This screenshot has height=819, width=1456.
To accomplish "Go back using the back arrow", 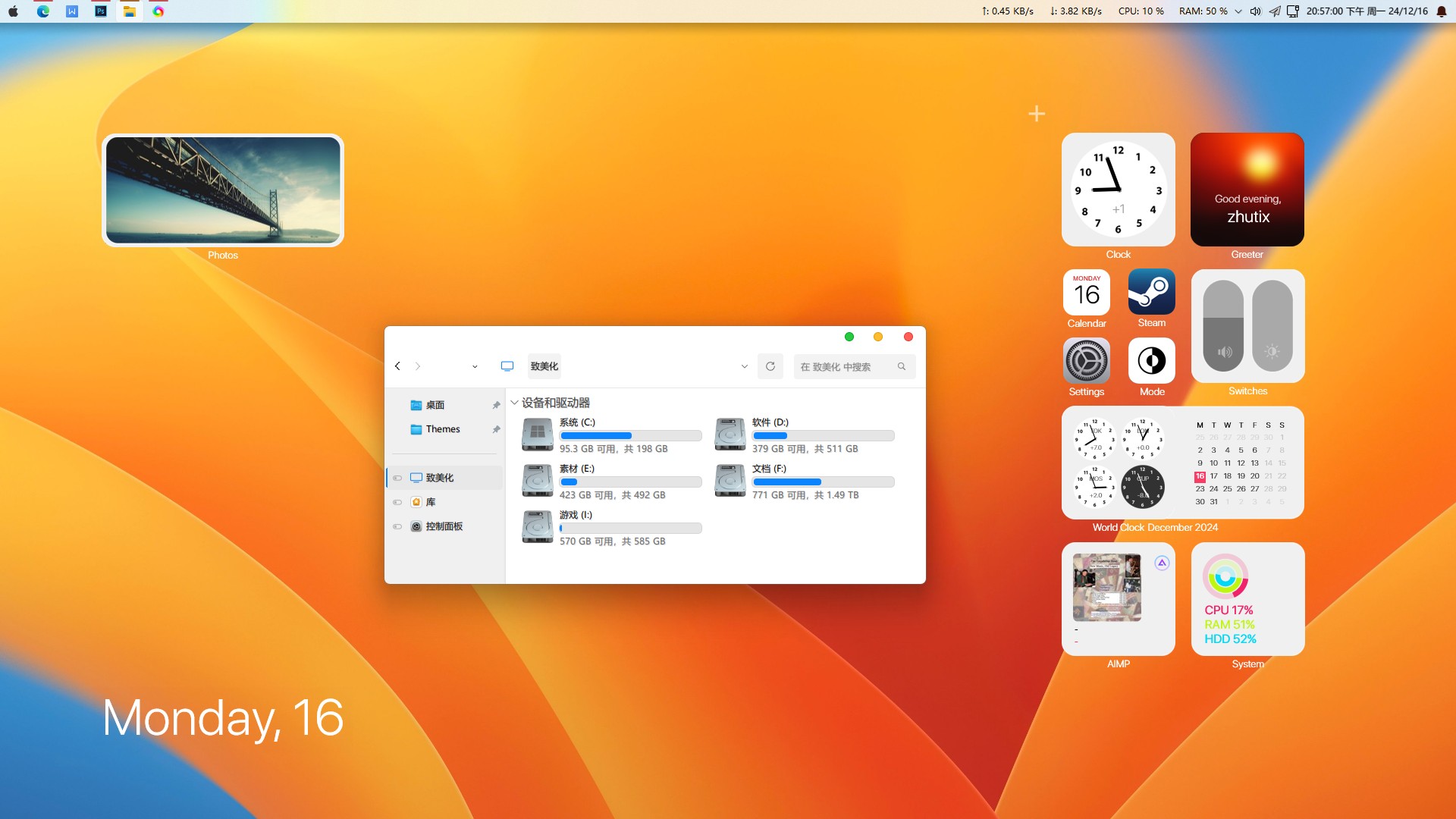I will click(397, 366).
